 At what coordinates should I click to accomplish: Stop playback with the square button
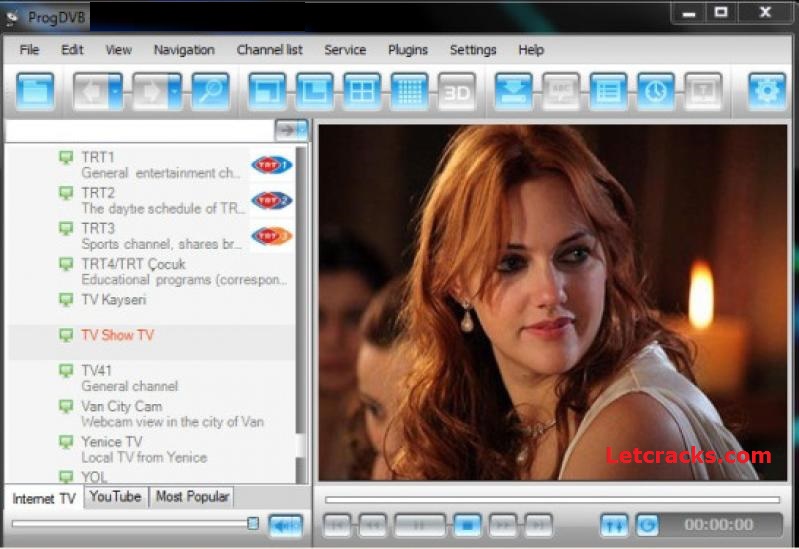coord(467,526)
